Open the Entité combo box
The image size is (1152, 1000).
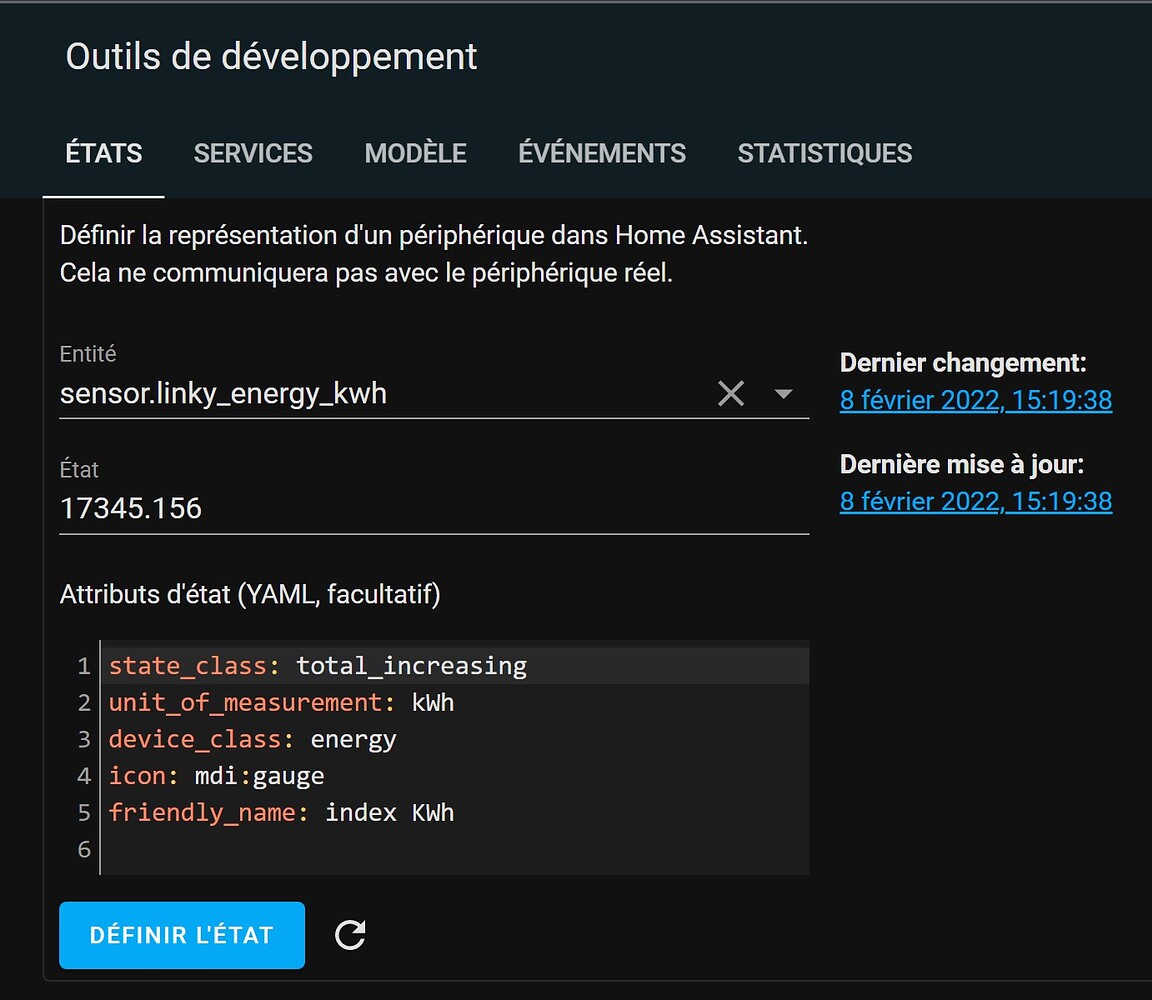tap(400, 393)
